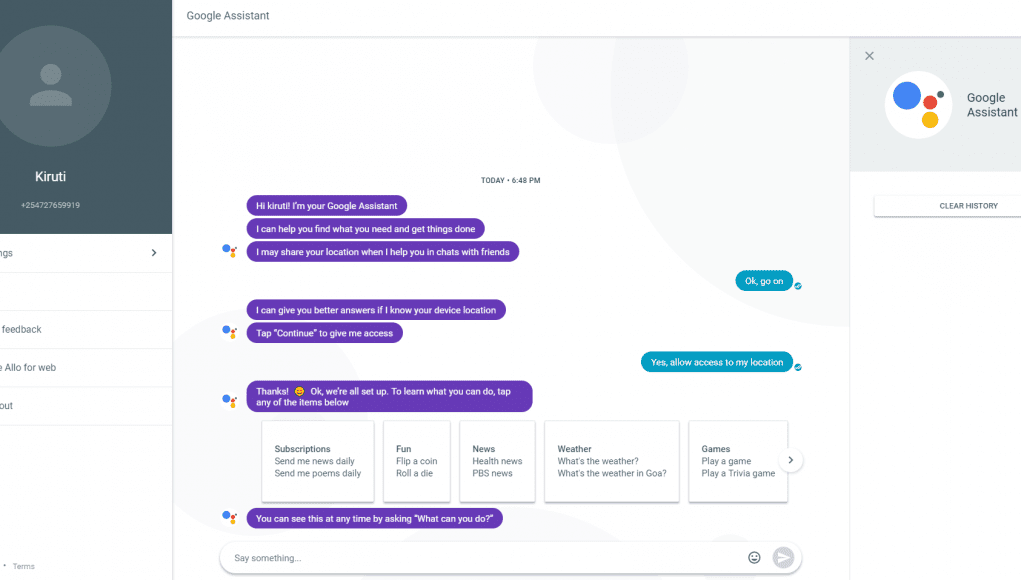Click the send message arrow icon
The width and height of the screenshot is (1021, 580).
783,557
